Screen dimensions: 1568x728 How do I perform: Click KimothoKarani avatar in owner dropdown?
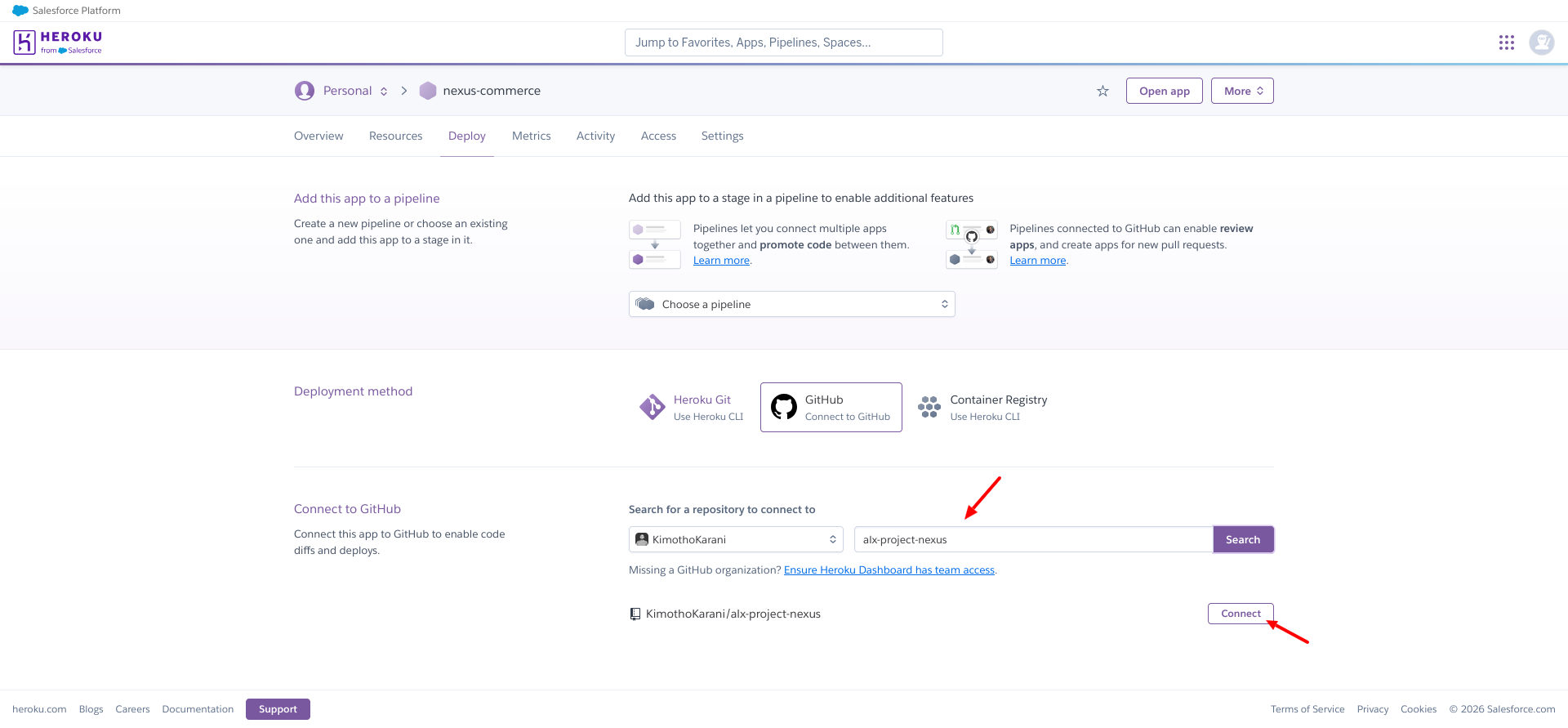click(642, 539)
